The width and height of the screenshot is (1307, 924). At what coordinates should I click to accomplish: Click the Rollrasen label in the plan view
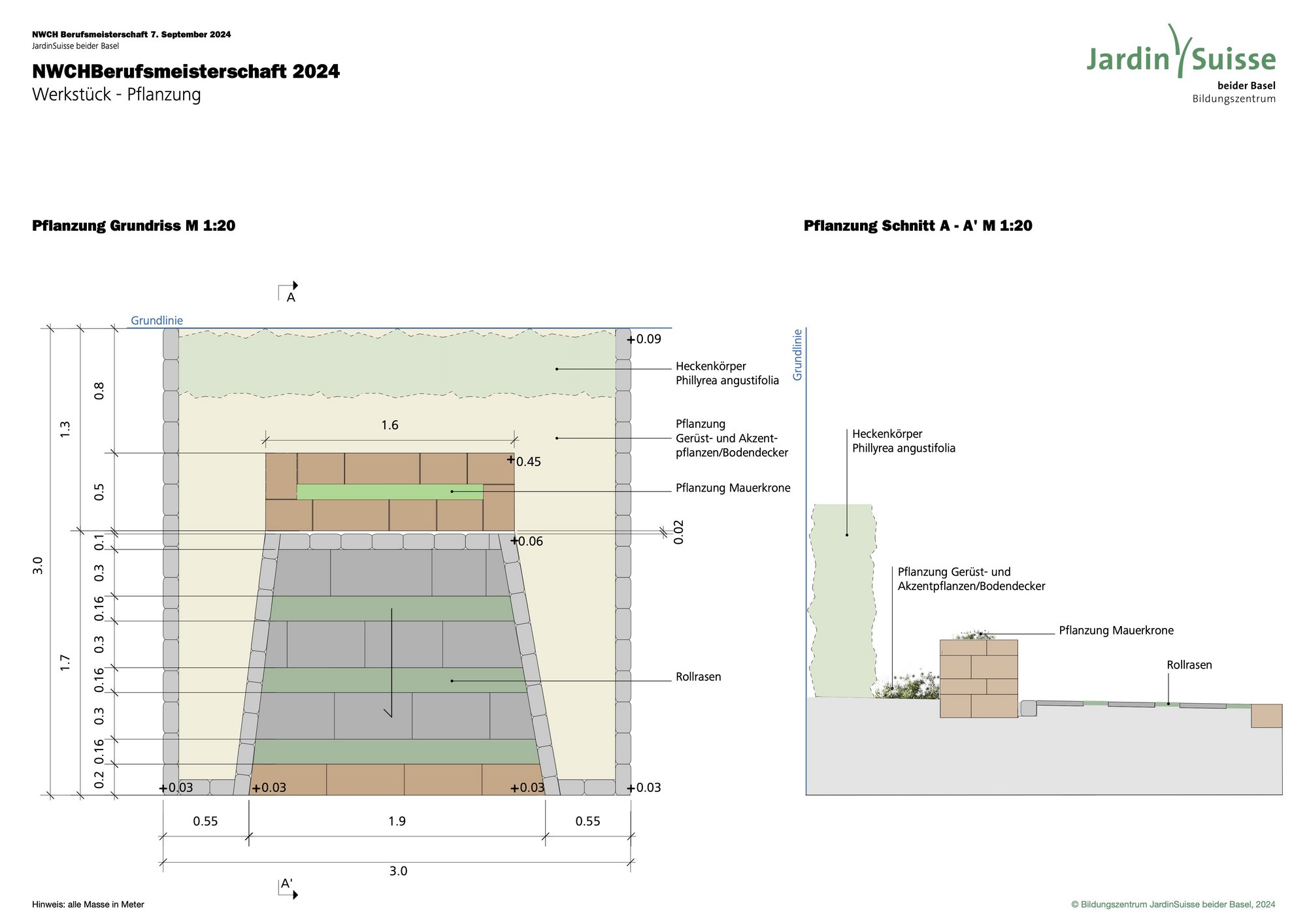698,677
